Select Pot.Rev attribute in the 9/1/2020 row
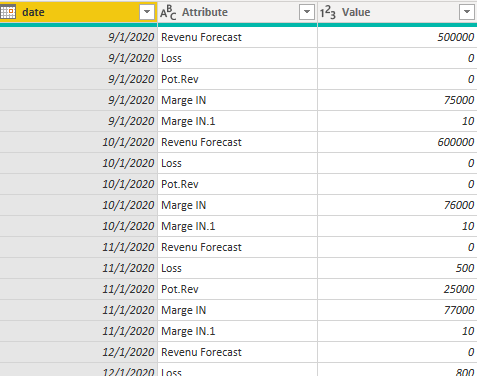This screenshot has height=376, width=477. (x=180, y=79)
